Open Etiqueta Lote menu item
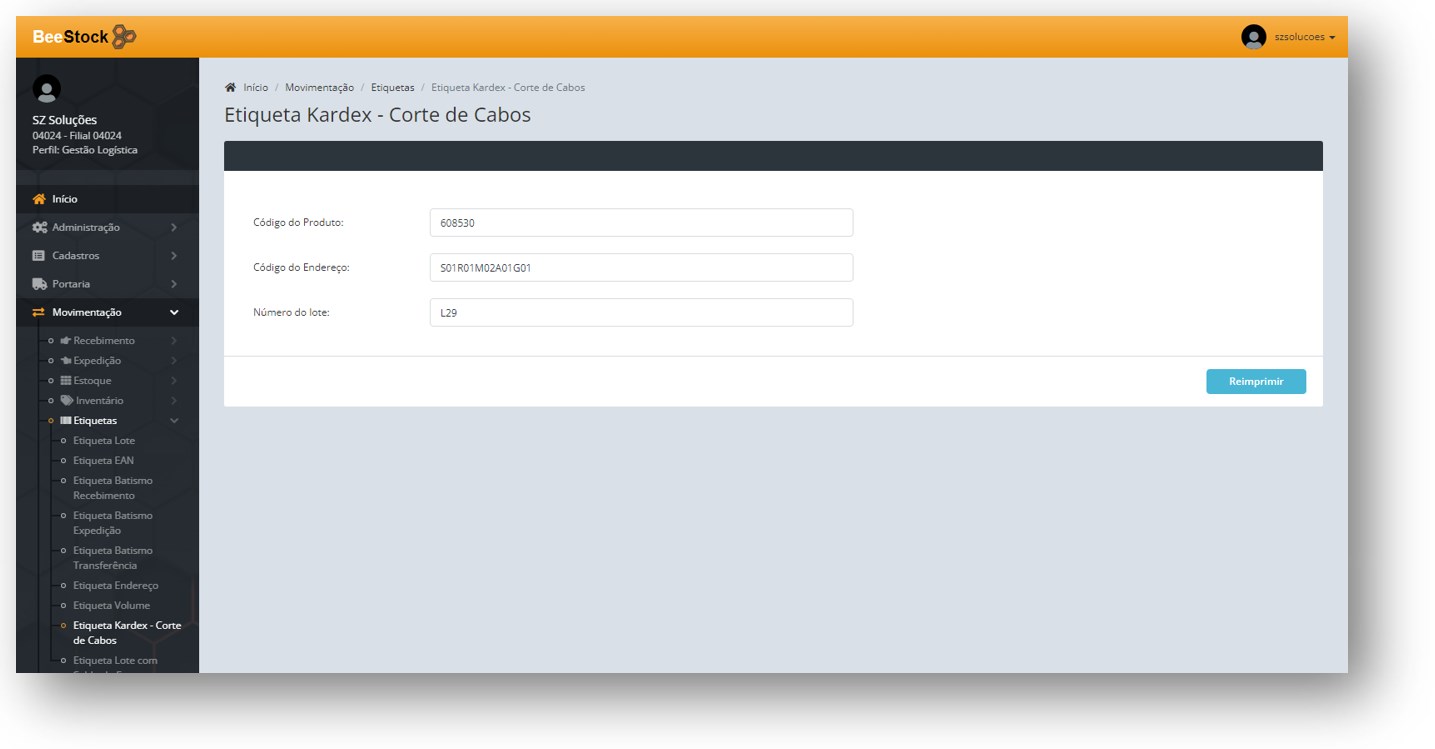Viewport: 1435px width, 749px height. (104, 441)
